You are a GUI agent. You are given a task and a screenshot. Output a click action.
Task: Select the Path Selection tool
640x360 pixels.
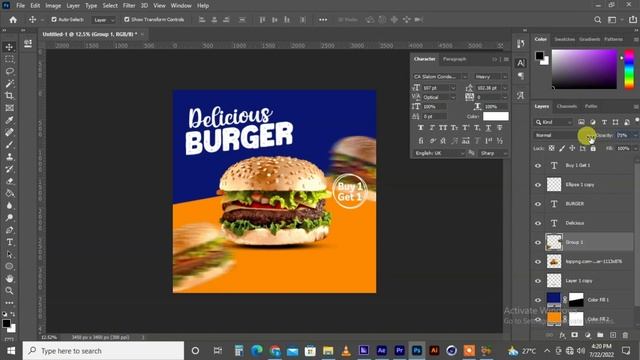[x=9, y=254]
